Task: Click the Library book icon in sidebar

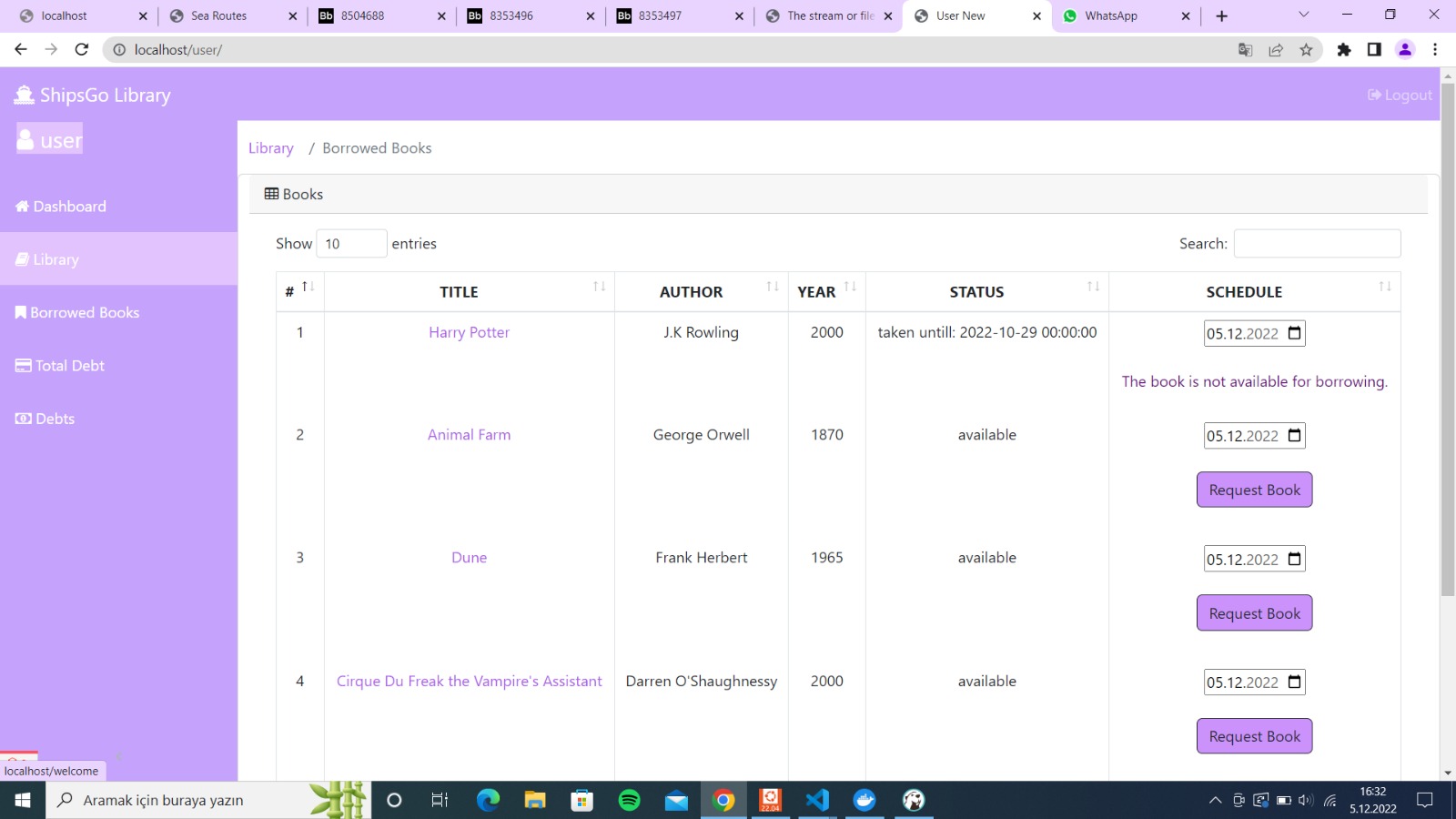Action: [21, 258]
